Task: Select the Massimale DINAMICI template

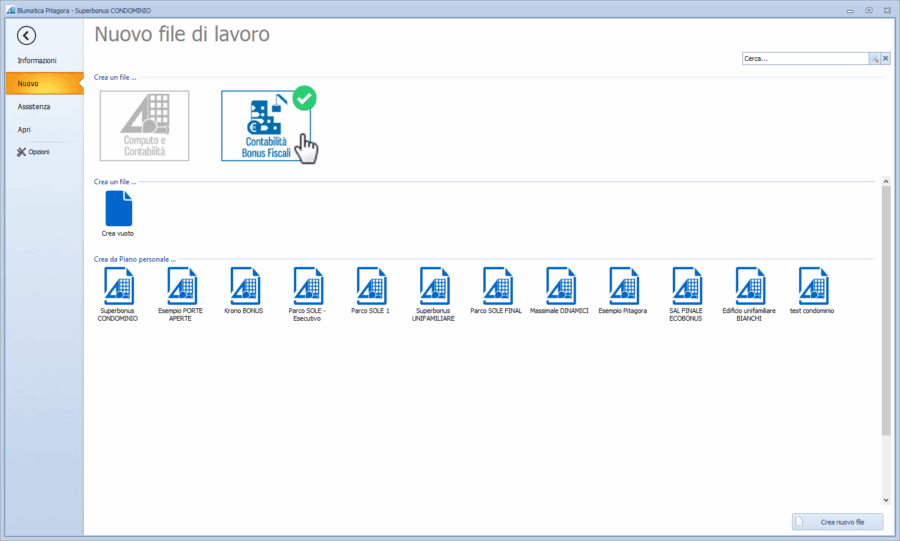Action: 560,291
